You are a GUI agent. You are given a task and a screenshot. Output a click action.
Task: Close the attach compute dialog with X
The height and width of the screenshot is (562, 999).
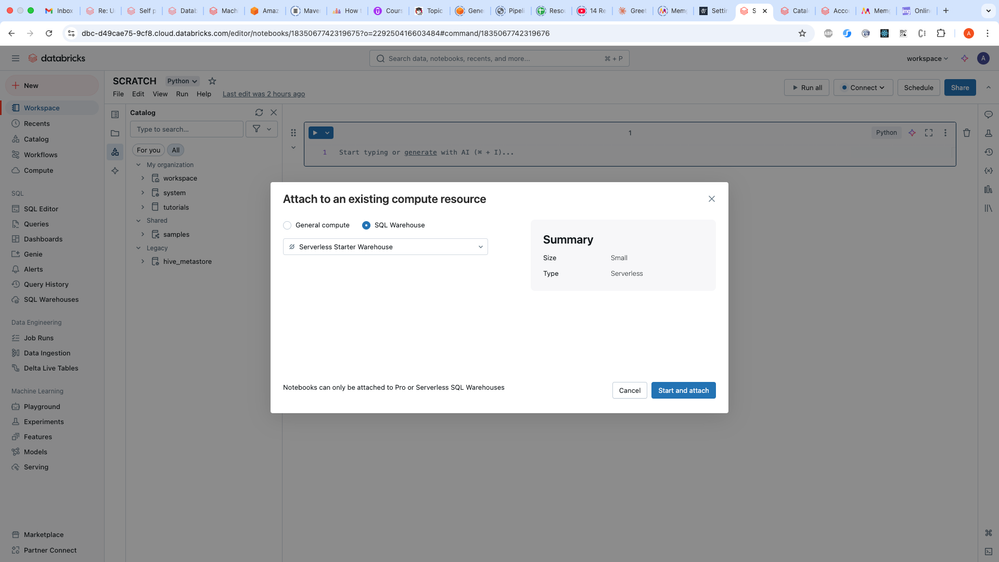point(712,199)
